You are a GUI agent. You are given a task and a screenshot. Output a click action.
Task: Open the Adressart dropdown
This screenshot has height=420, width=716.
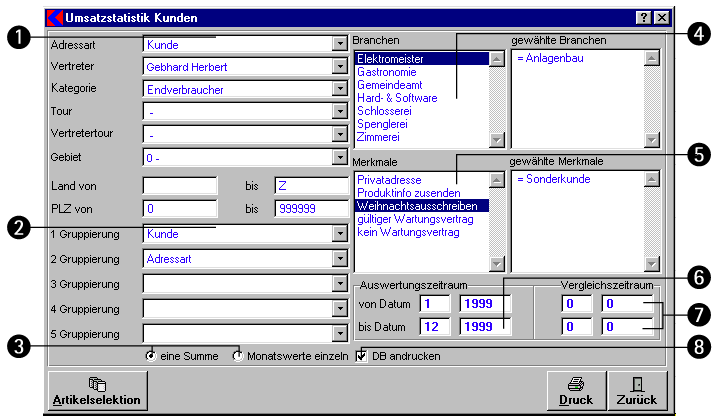click(339, 45)
